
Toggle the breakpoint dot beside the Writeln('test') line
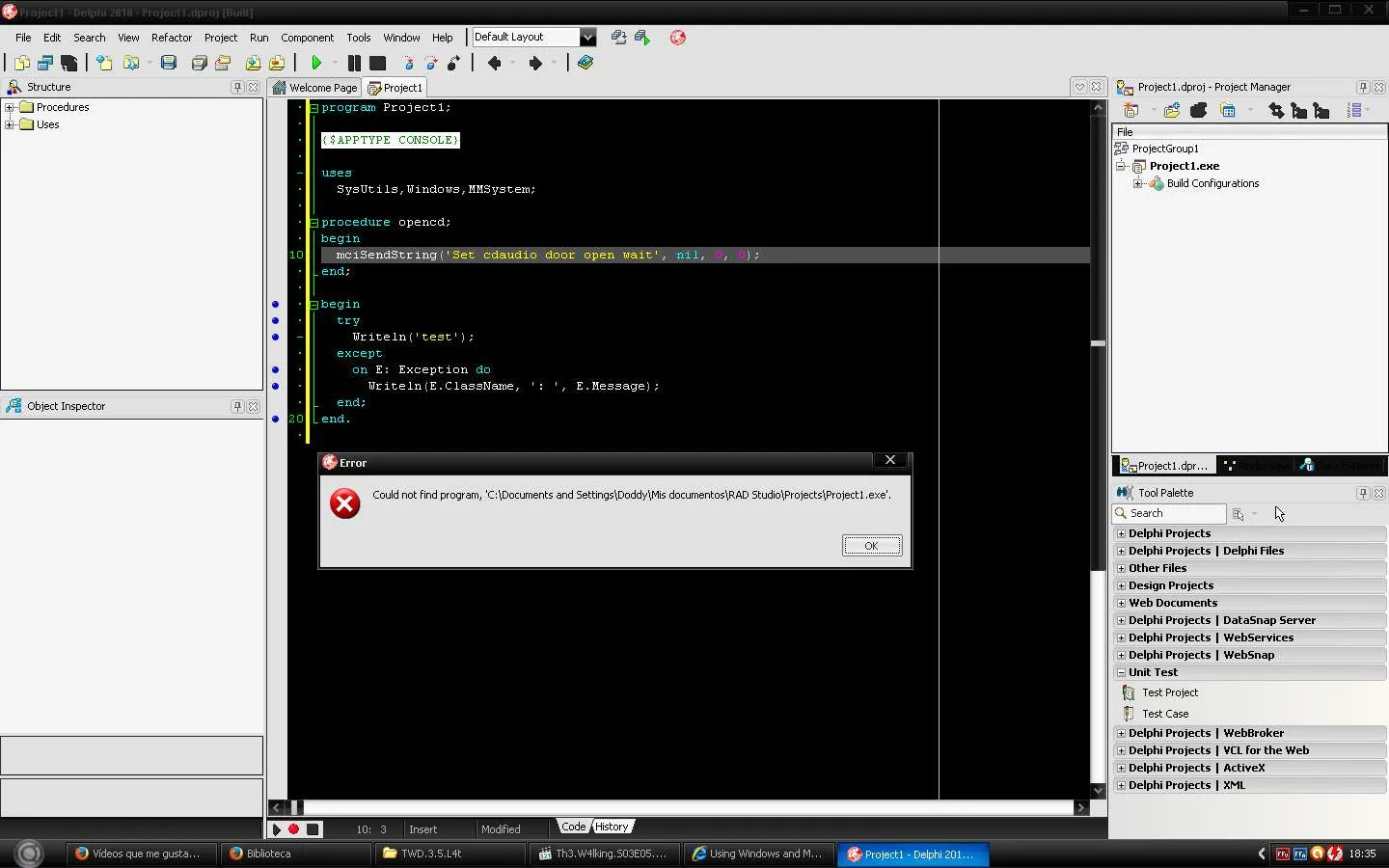pyautogui.click(x=275, y=337)
